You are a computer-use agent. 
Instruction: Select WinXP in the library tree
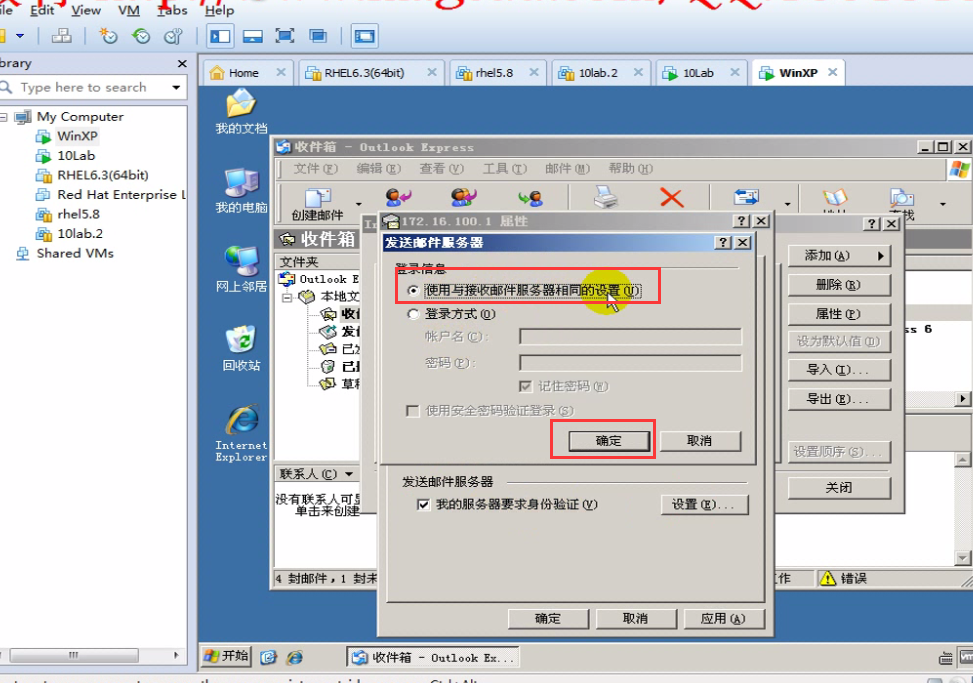click(x=78, y=136)
